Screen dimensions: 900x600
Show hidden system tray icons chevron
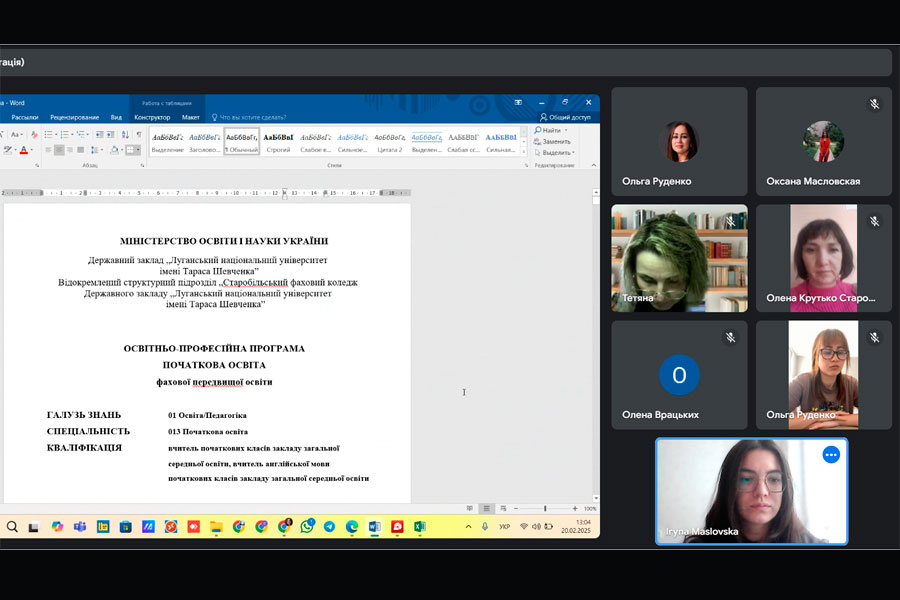click(x=468, y=526)
